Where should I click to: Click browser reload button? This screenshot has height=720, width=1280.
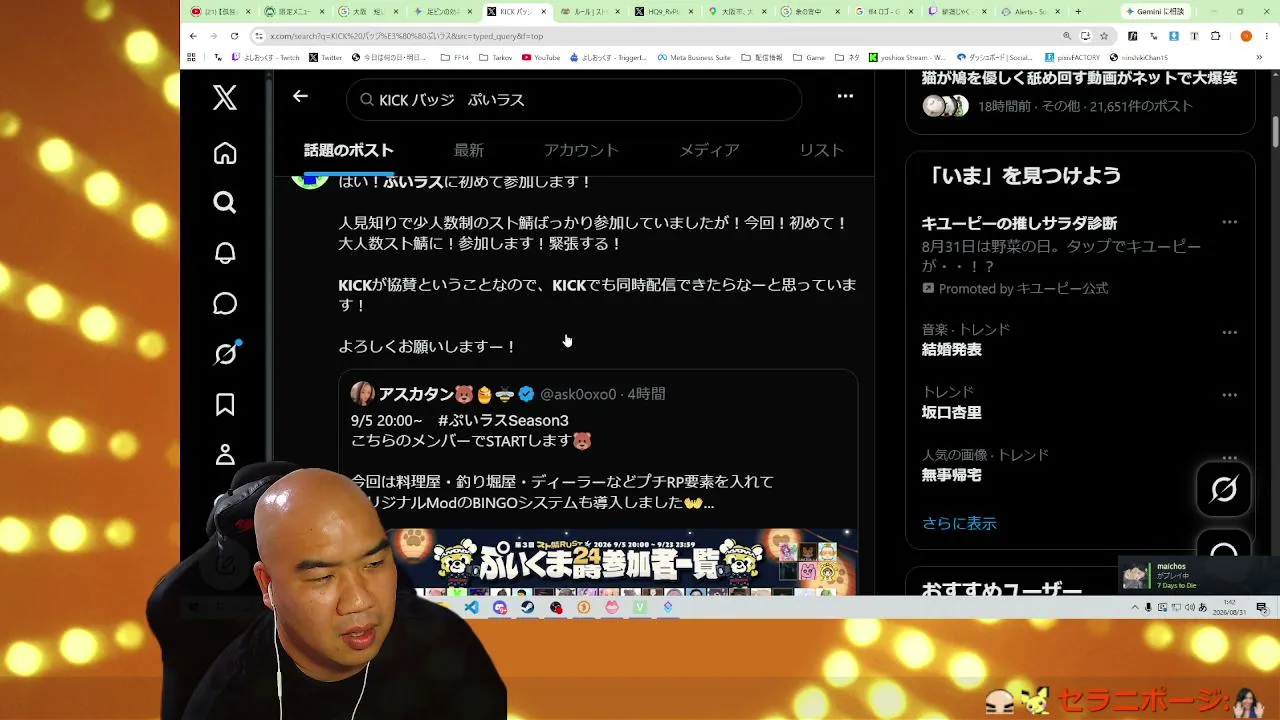[x=236, y=36]
